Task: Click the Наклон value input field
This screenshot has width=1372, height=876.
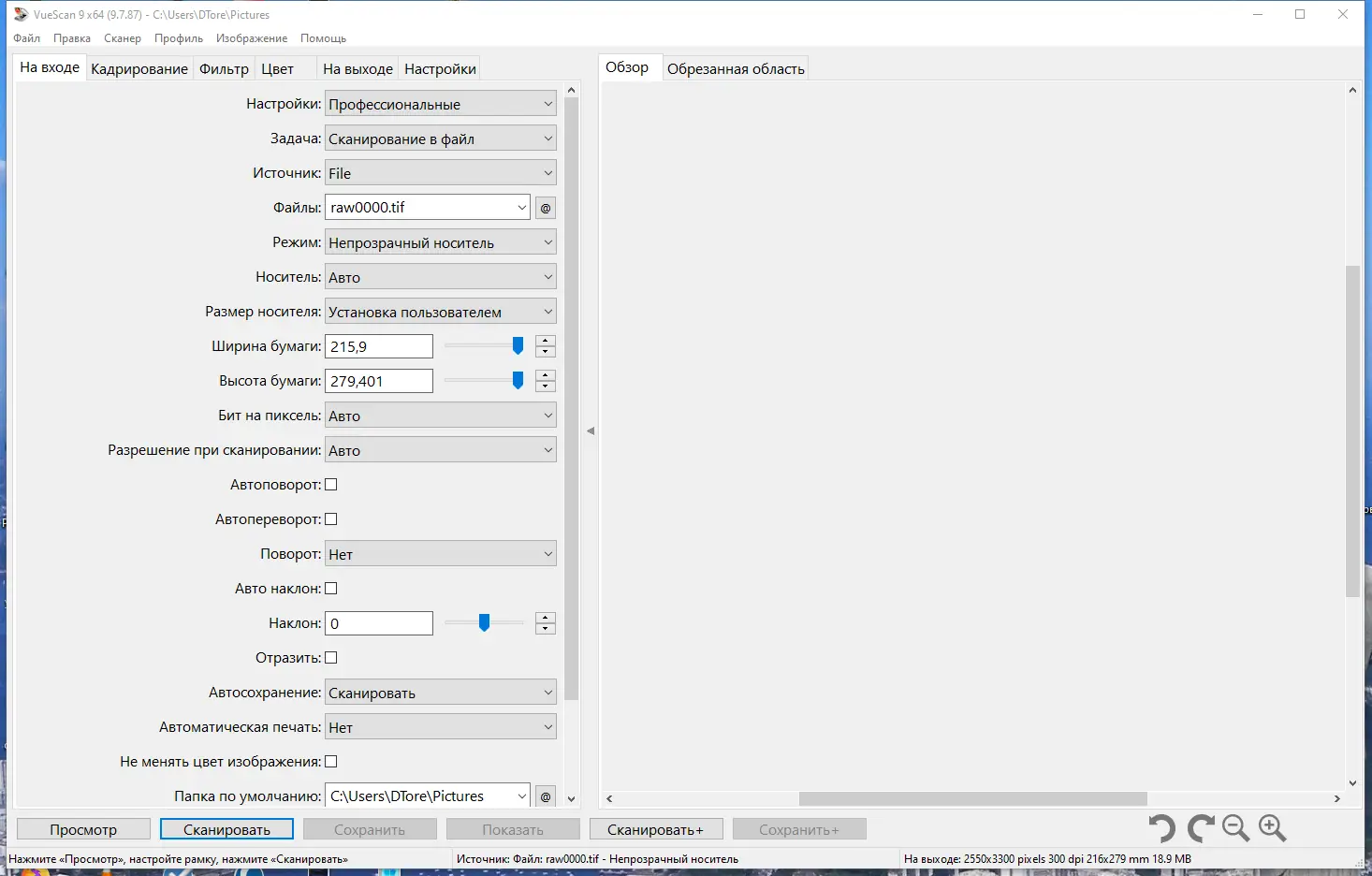Action: pos(379,623)
